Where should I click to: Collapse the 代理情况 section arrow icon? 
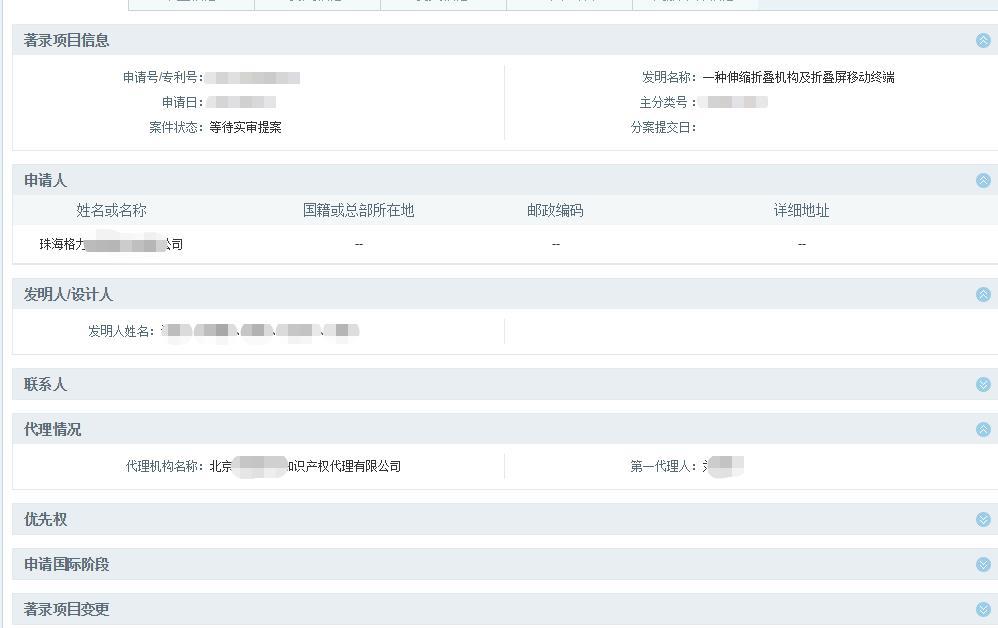982,430
